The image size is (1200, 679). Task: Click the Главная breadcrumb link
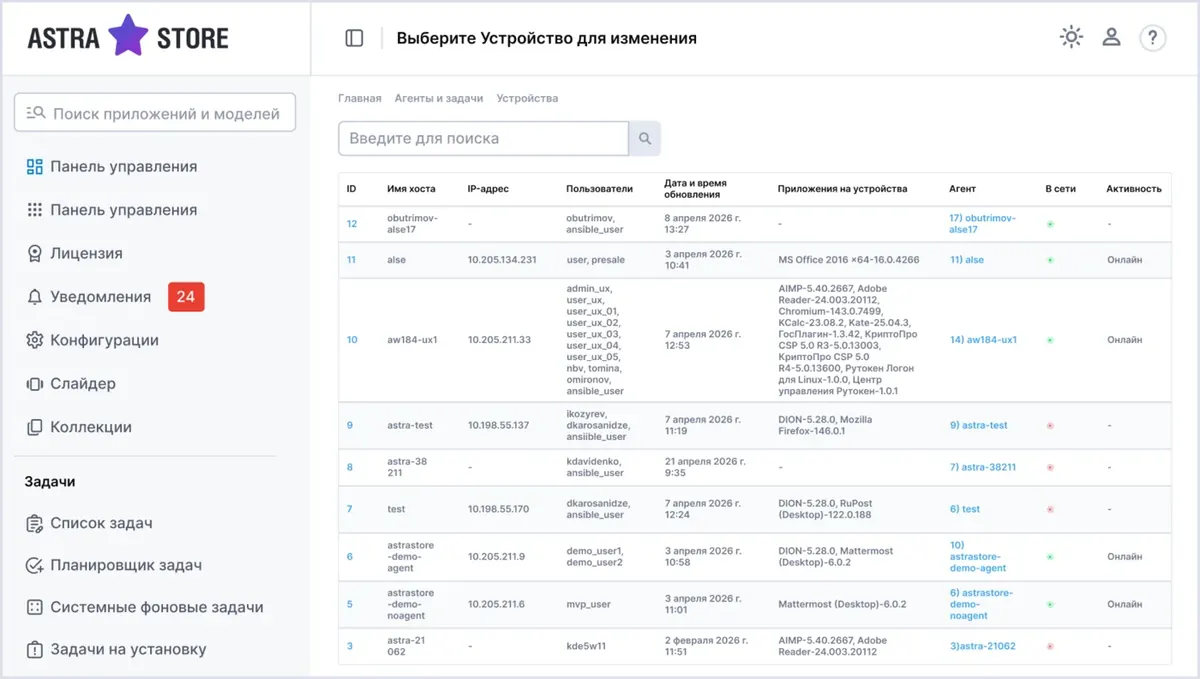(360, 98)
